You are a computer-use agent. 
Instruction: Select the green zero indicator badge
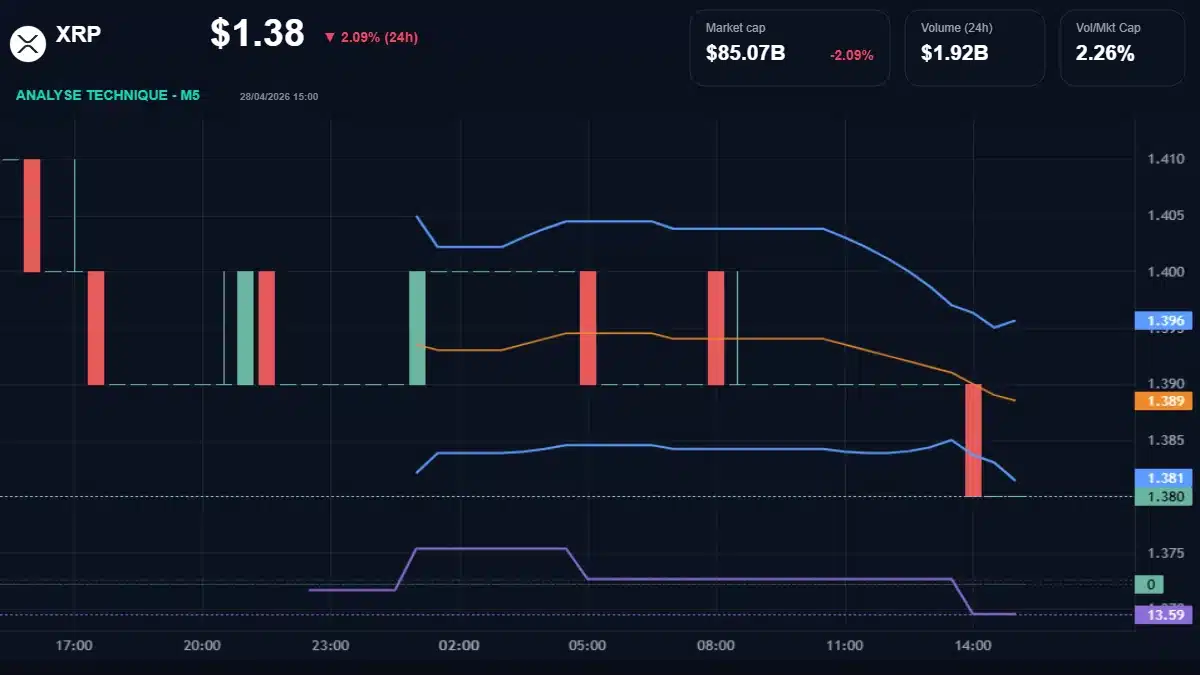pos(1150,582)
